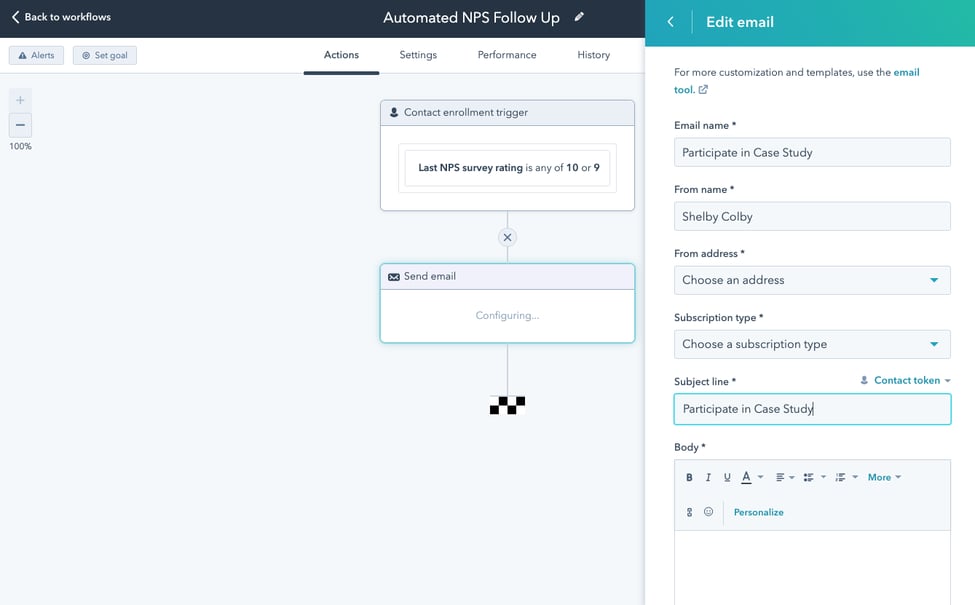This screenshot has width=975, height=605.
Task: Zoom in on the workflow canvas
Action: (20, 100)
